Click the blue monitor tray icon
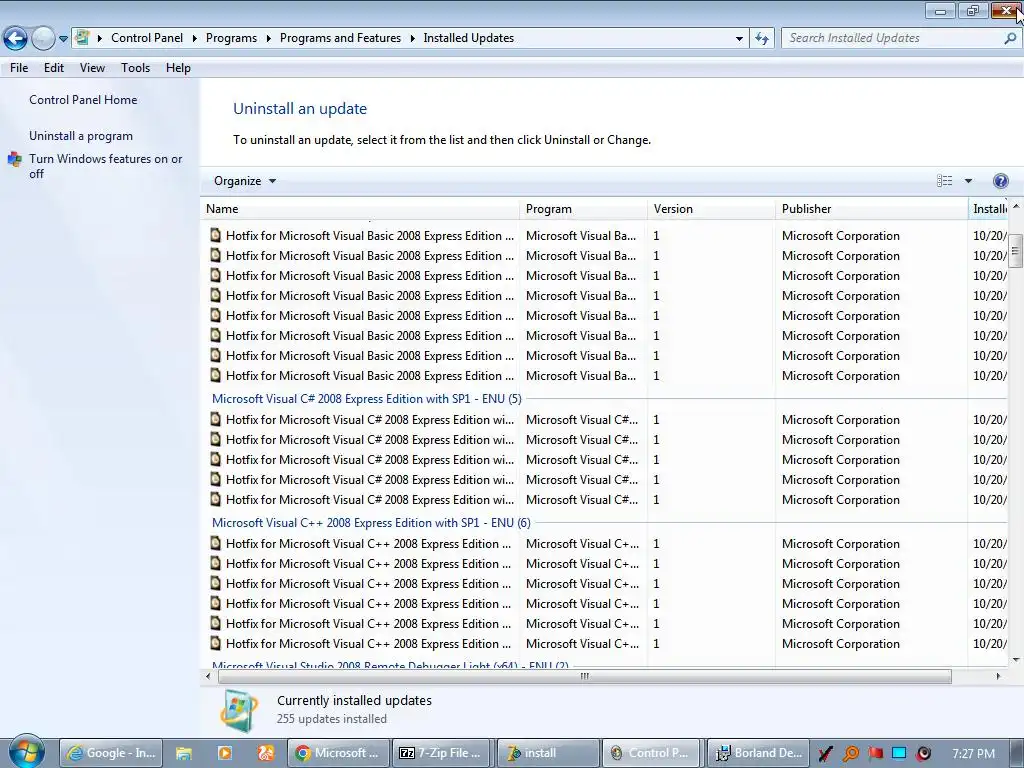The width and height of the screenshot is (1024, 768). click(899, 754)
